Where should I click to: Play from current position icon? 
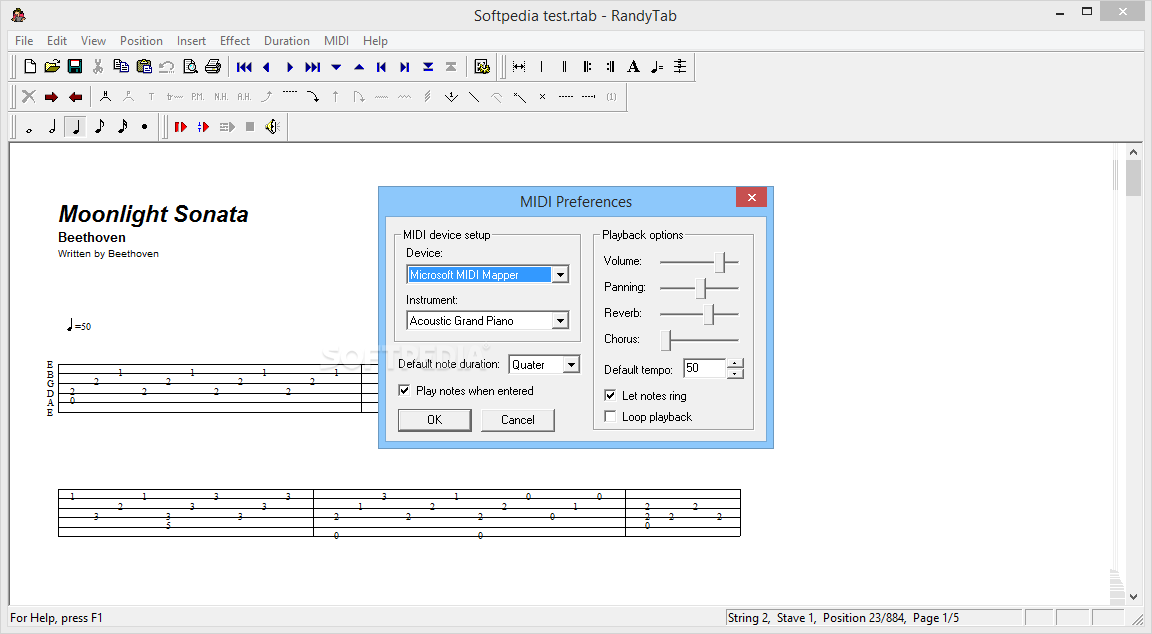coord(204,127)
